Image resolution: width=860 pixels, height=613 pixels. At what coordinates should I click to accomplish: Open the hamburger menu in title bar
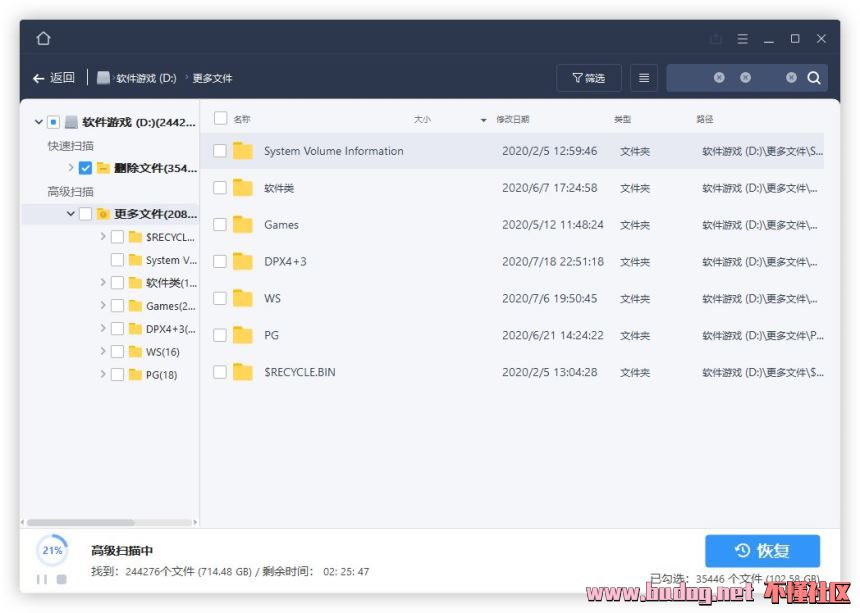click(743, 39)
